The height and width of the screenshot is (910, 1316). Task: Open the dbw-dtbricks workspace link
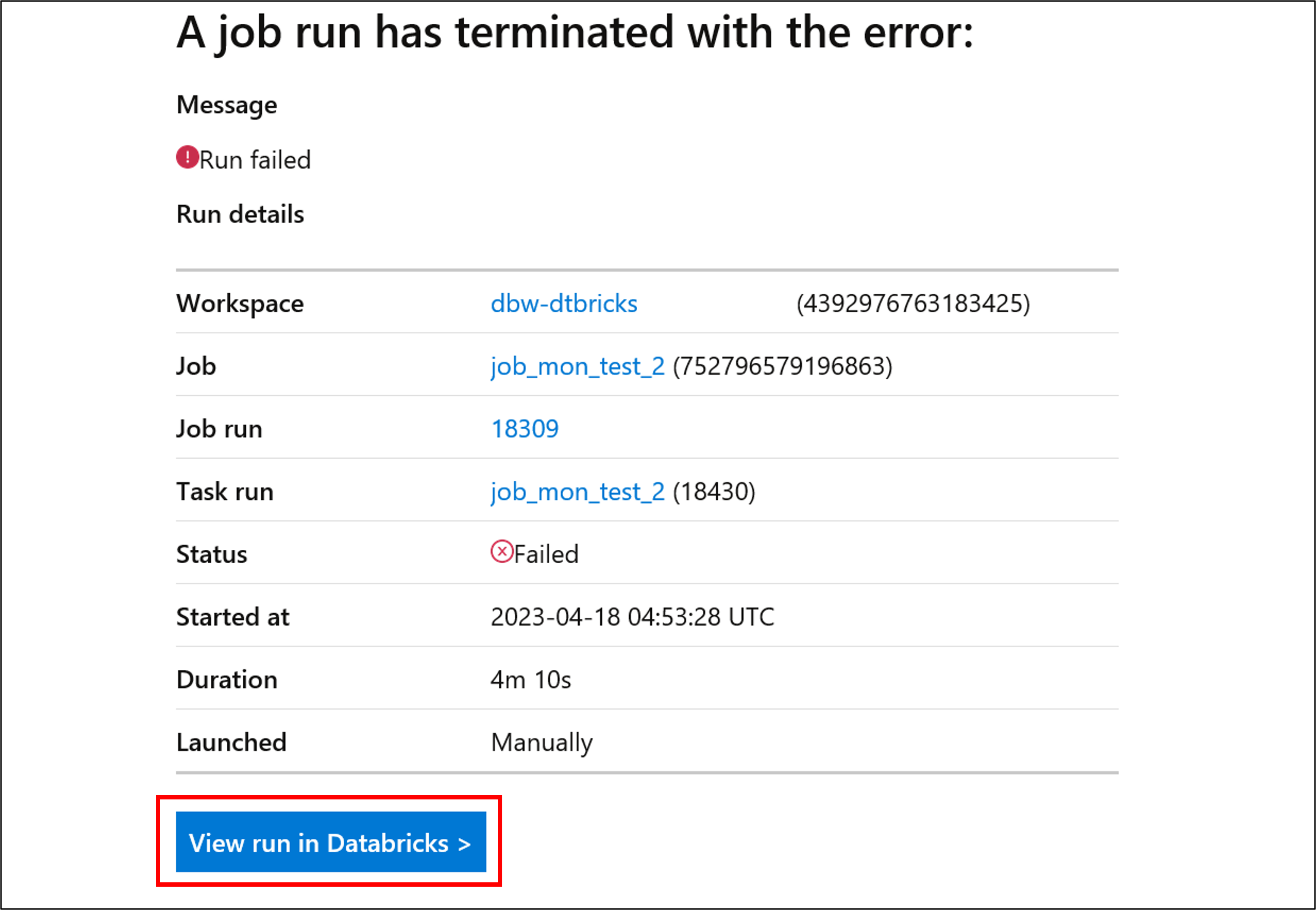click(x=563, y=303)
